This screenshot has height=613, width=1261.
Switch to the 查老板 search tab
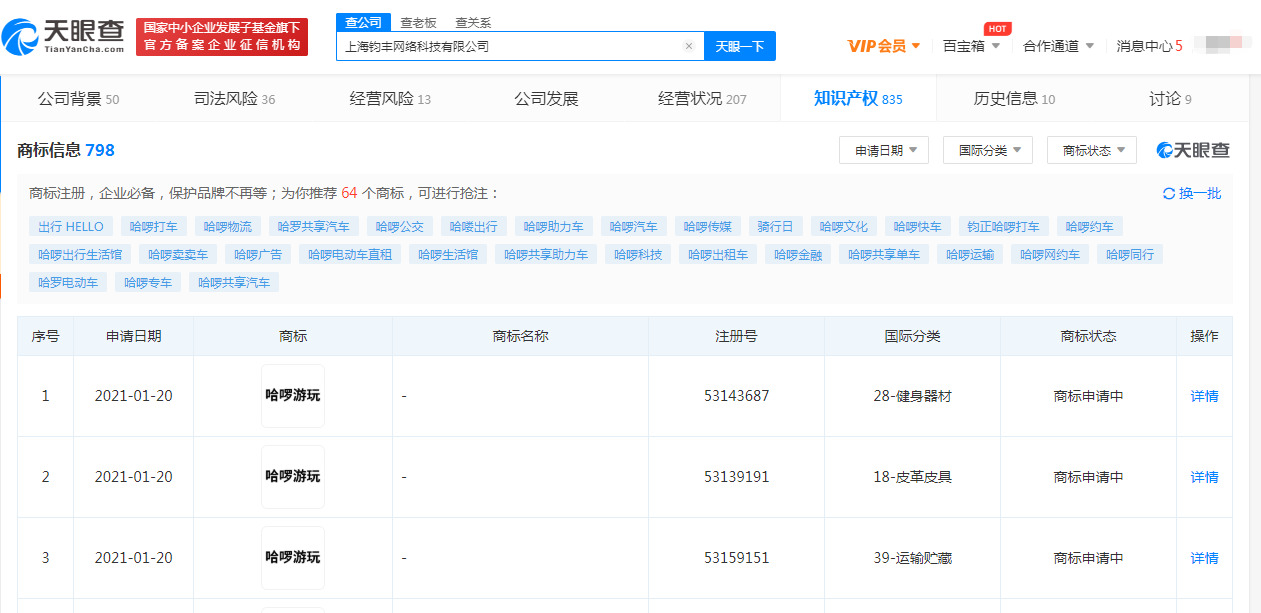tap(418, 22)
